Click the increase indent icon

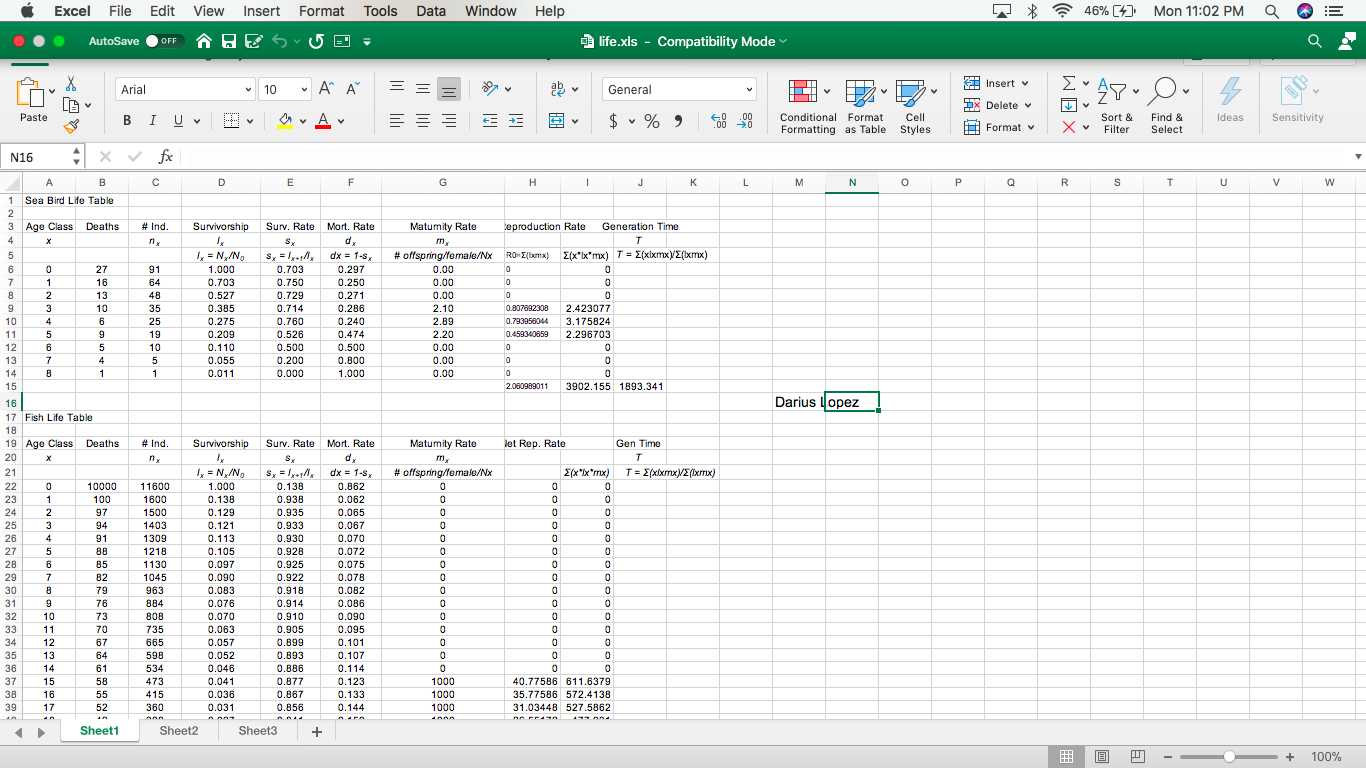pyautogui.click(x=516, y=121)
